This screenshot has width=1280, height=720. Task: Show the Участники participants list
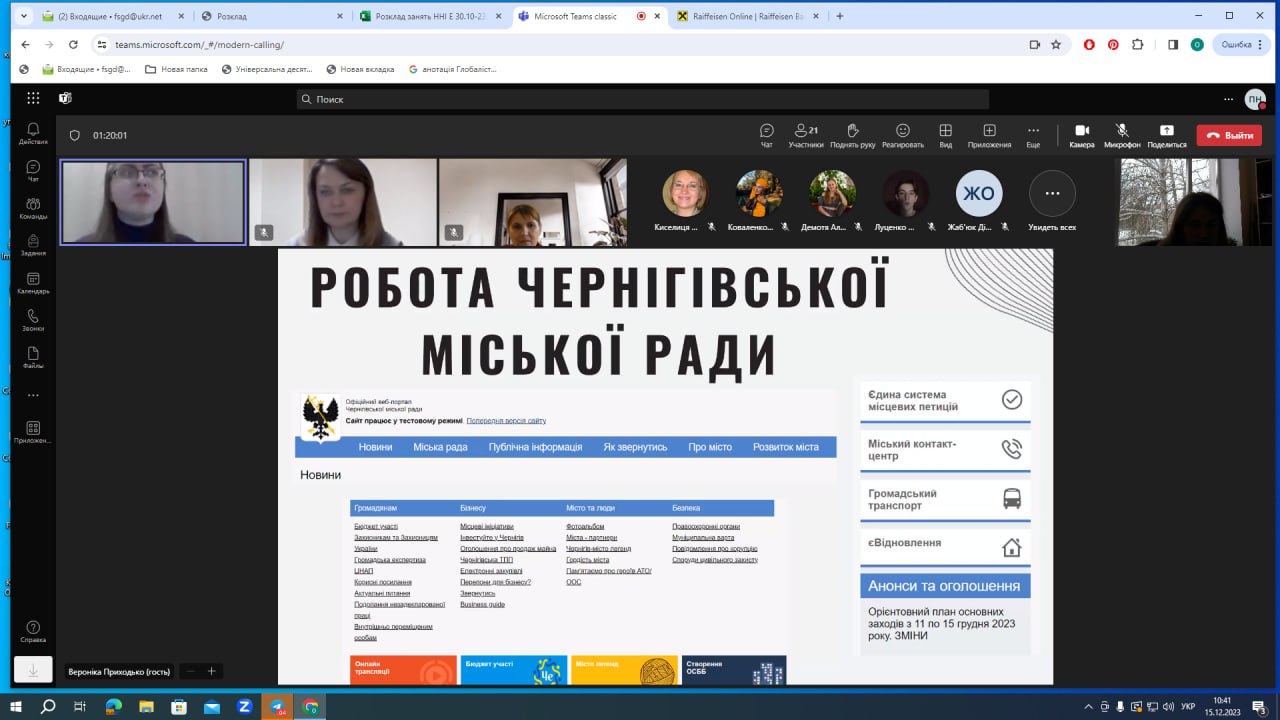805,135
